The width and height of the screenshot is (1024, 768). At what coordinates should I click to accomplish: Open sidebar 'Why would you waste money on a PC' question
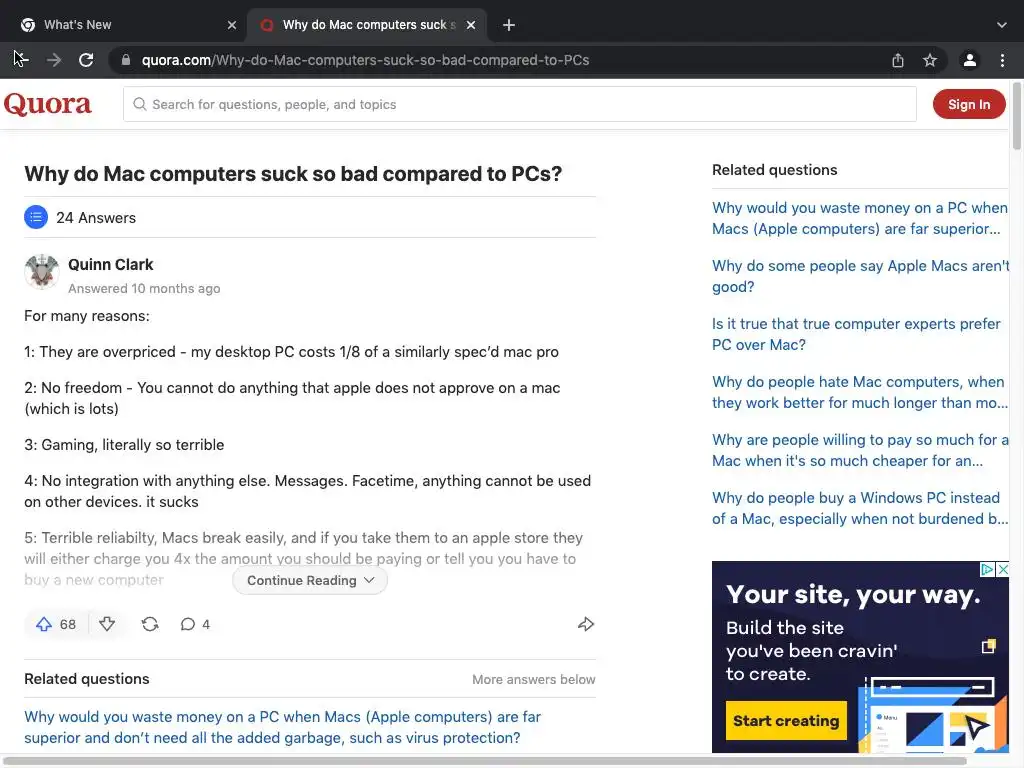[x=859, y=218]
